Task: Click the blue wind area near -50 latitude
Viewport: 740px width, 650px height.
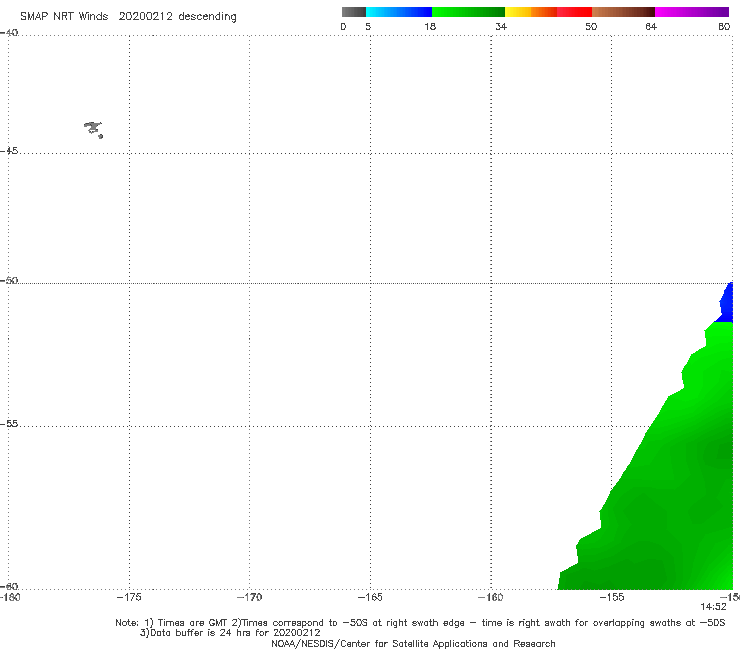Action: [x=726, y=304]
